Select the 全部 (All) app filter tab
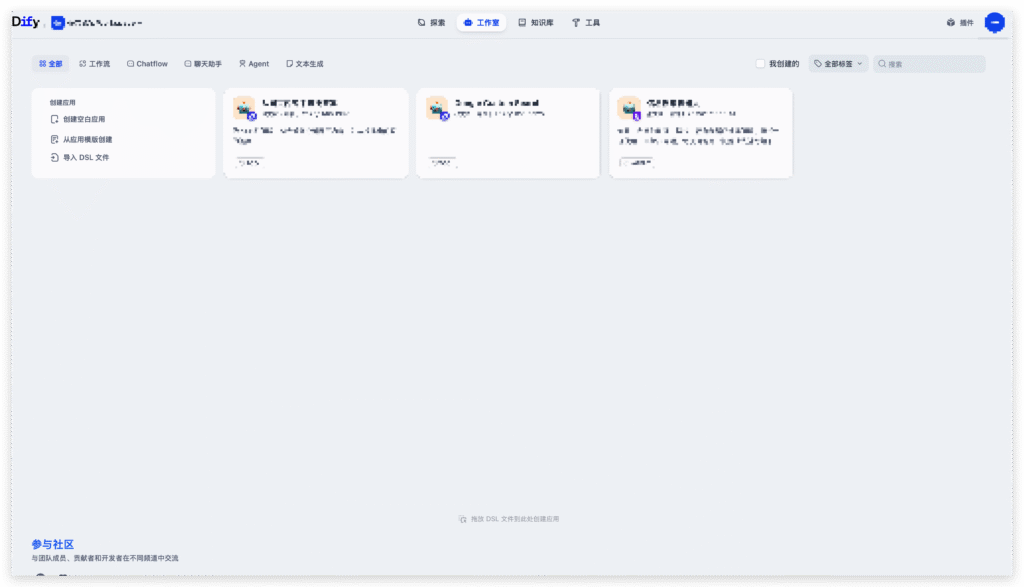 pyautogui.click(x=50, y=64)
